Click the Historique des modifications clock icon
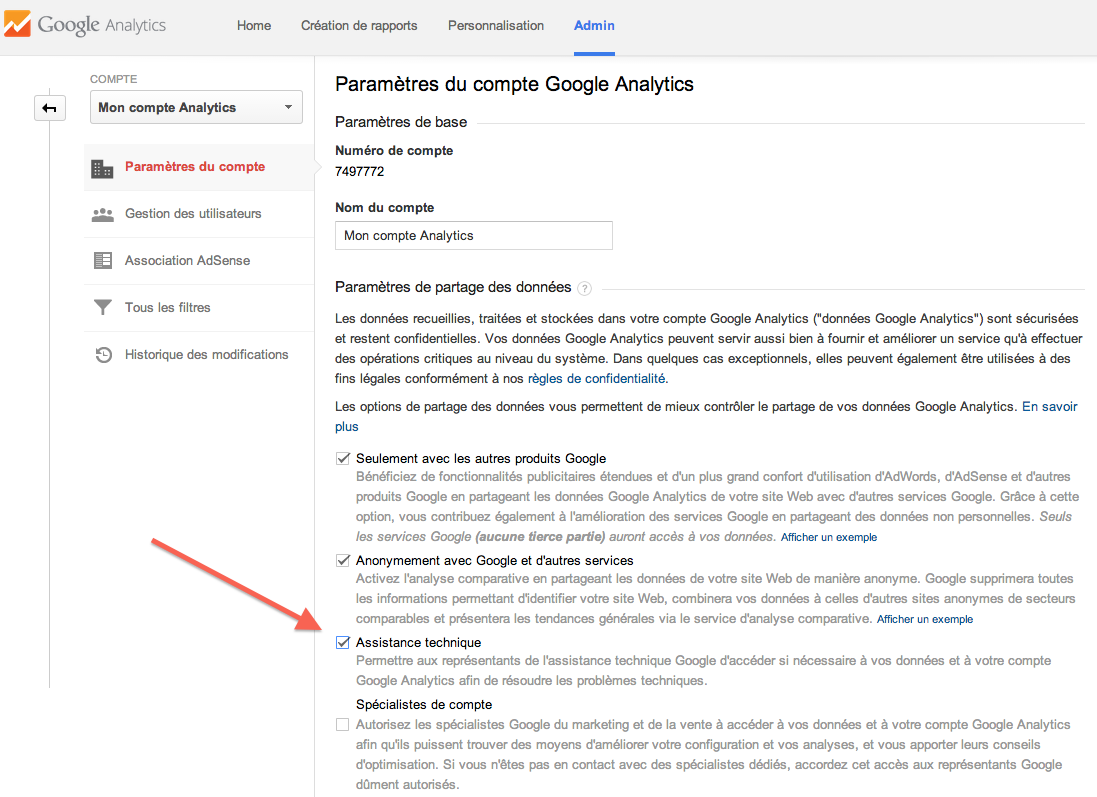This screenshot has height=797, width=1097. 103,355
